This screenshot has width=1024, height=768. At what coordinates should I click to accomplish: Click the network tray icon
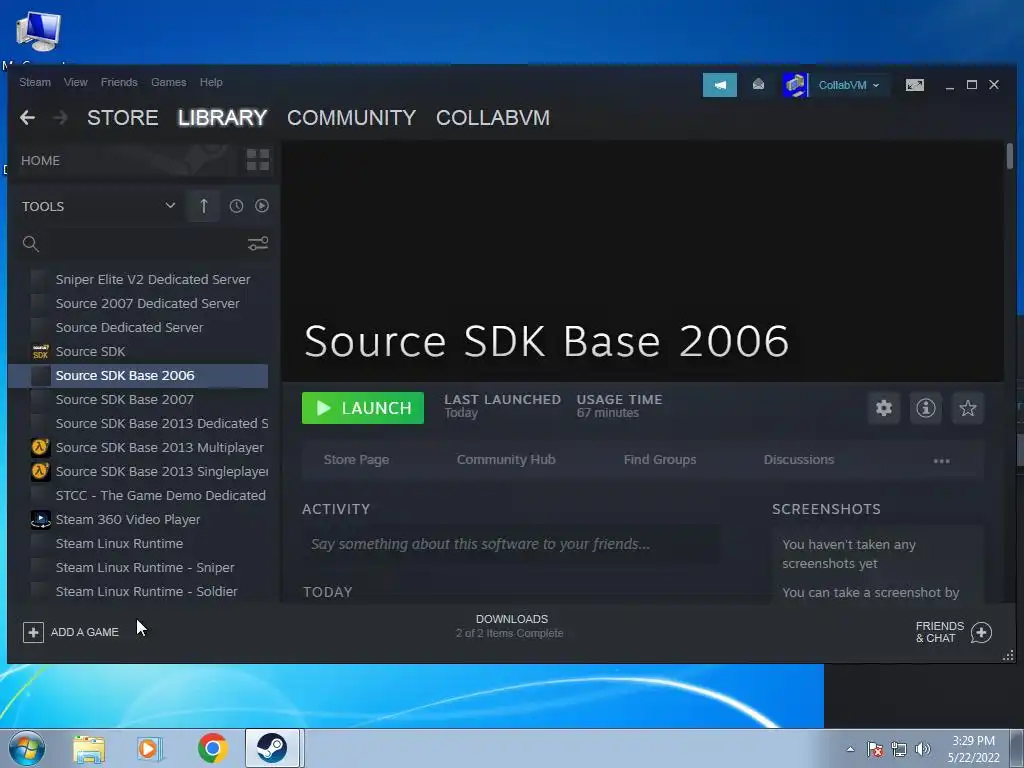point(899,749)
